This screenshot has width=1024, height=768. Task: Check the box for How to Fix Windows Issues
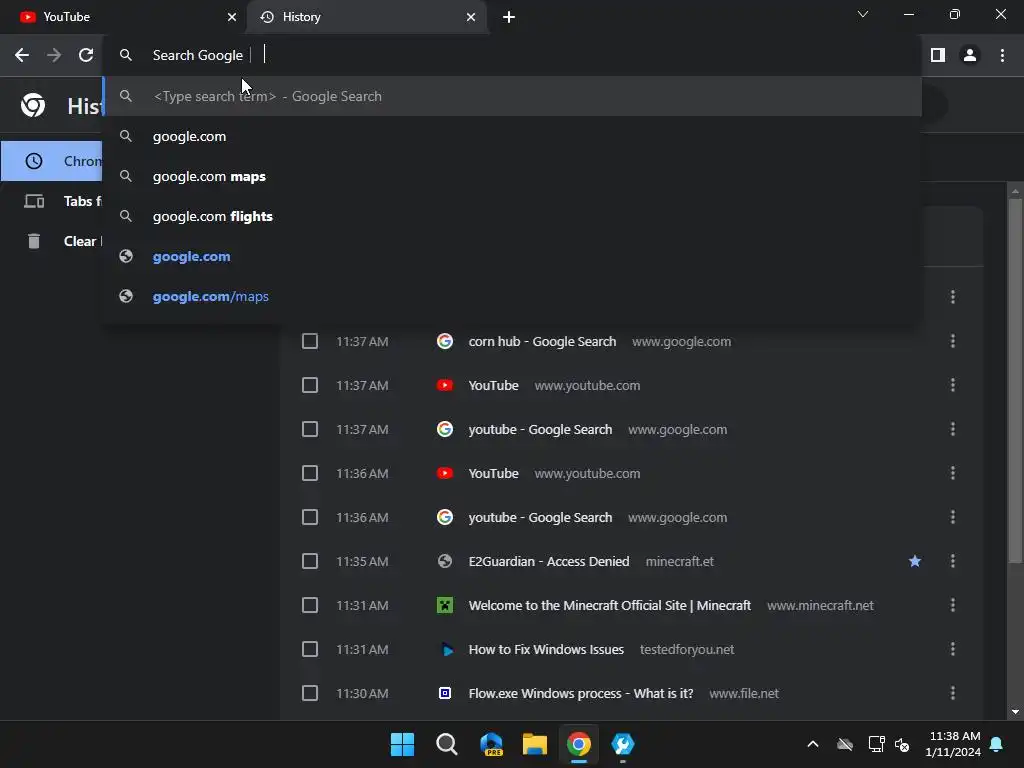[310, 649]
